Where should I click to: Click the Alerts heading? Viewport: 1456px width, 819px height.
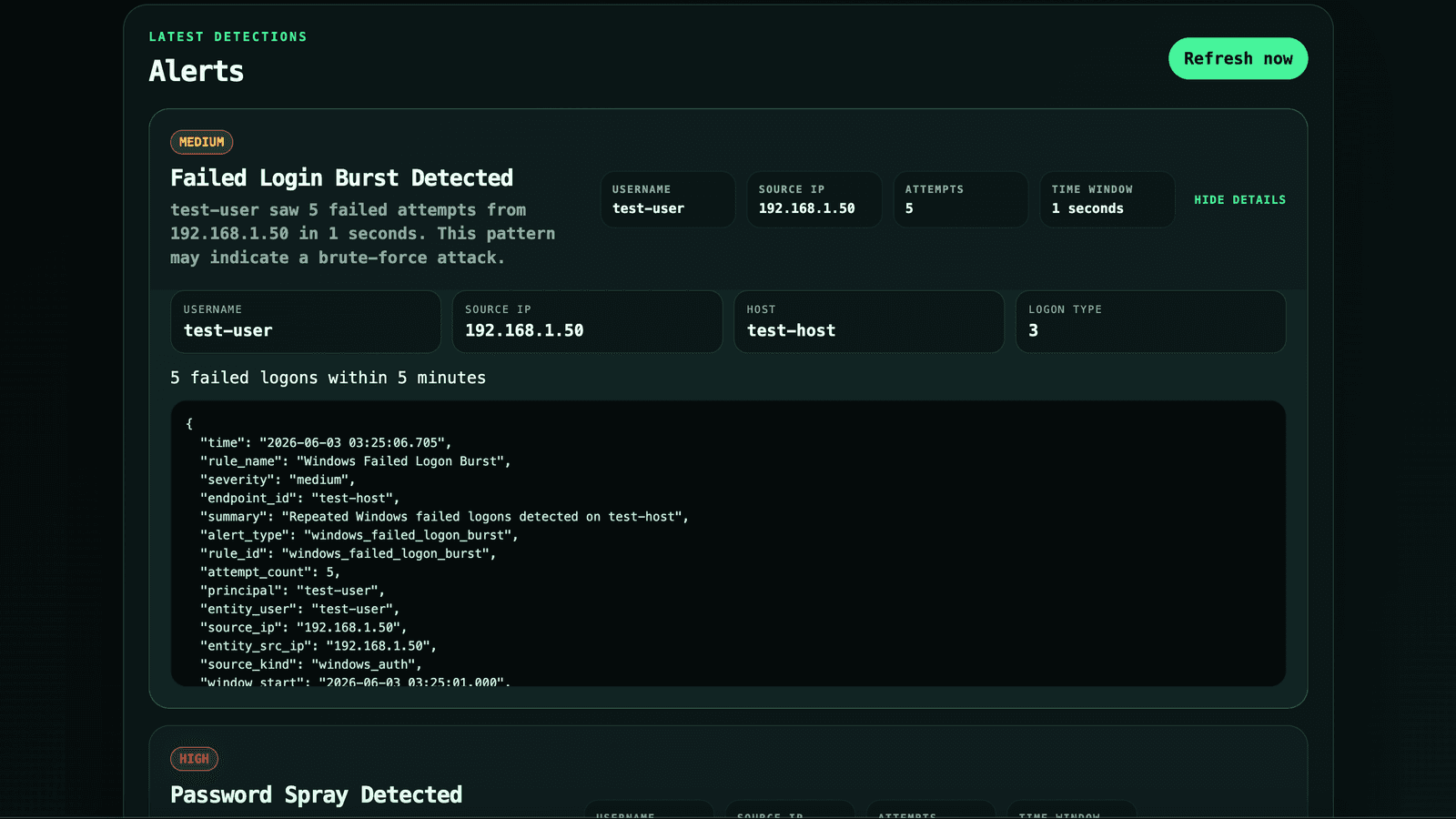tap(197, 71)
